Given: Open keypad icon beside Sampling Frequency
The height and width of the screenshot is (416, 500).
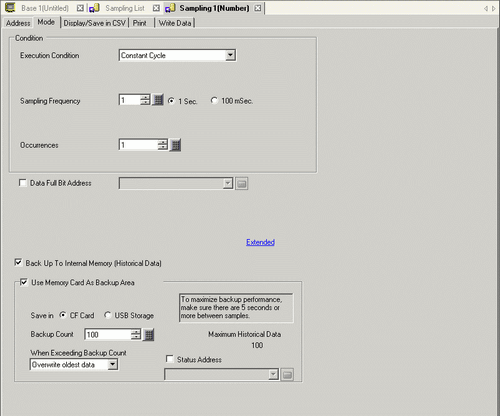Looking at the screenshot, I should [158, 100].
